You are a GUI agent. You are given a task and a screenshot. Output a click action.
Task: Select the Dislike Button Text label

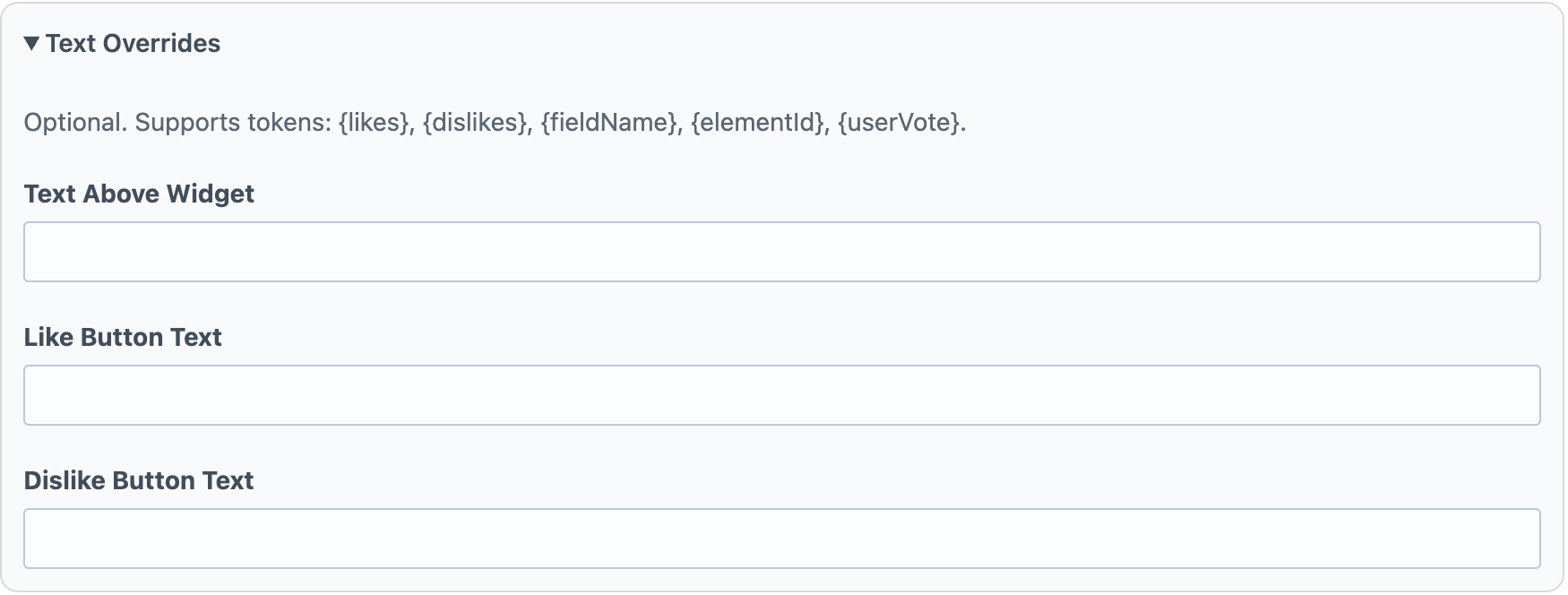[140, 480]
